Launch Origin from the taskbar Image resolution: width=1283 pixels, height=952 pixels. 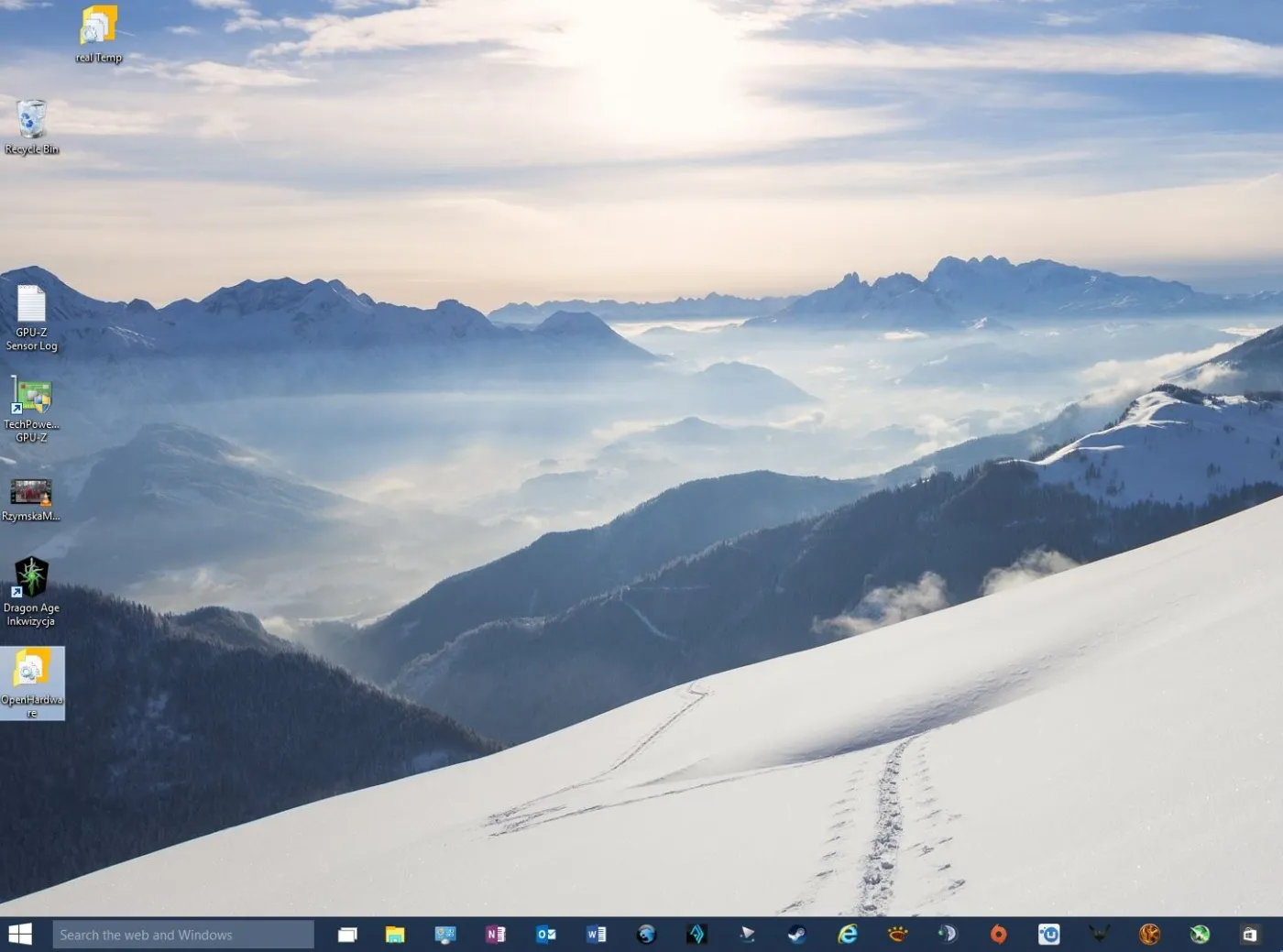pyautogui.click(x=997, y=934)
